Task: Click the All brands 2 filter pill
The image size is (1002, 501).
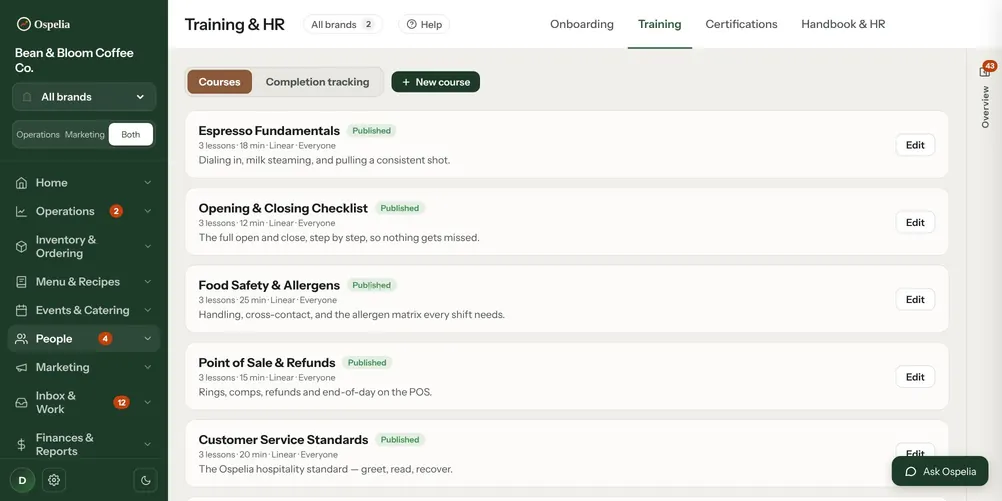Action: pos(343,24)
